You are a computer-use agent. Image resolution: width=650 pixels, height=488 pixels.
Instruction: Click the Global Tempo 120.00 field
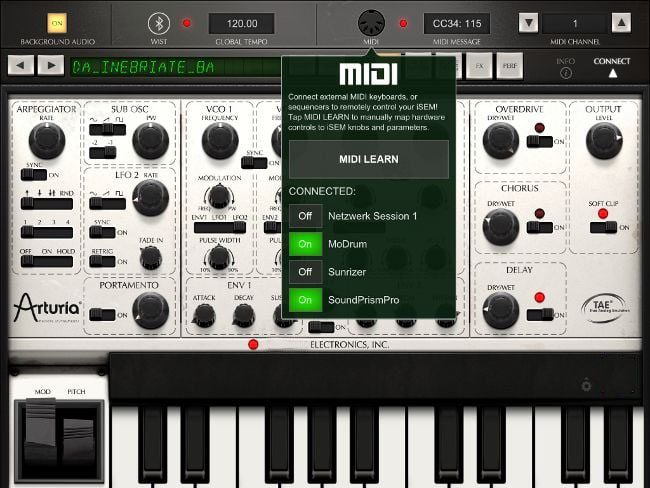click(242, 24)
